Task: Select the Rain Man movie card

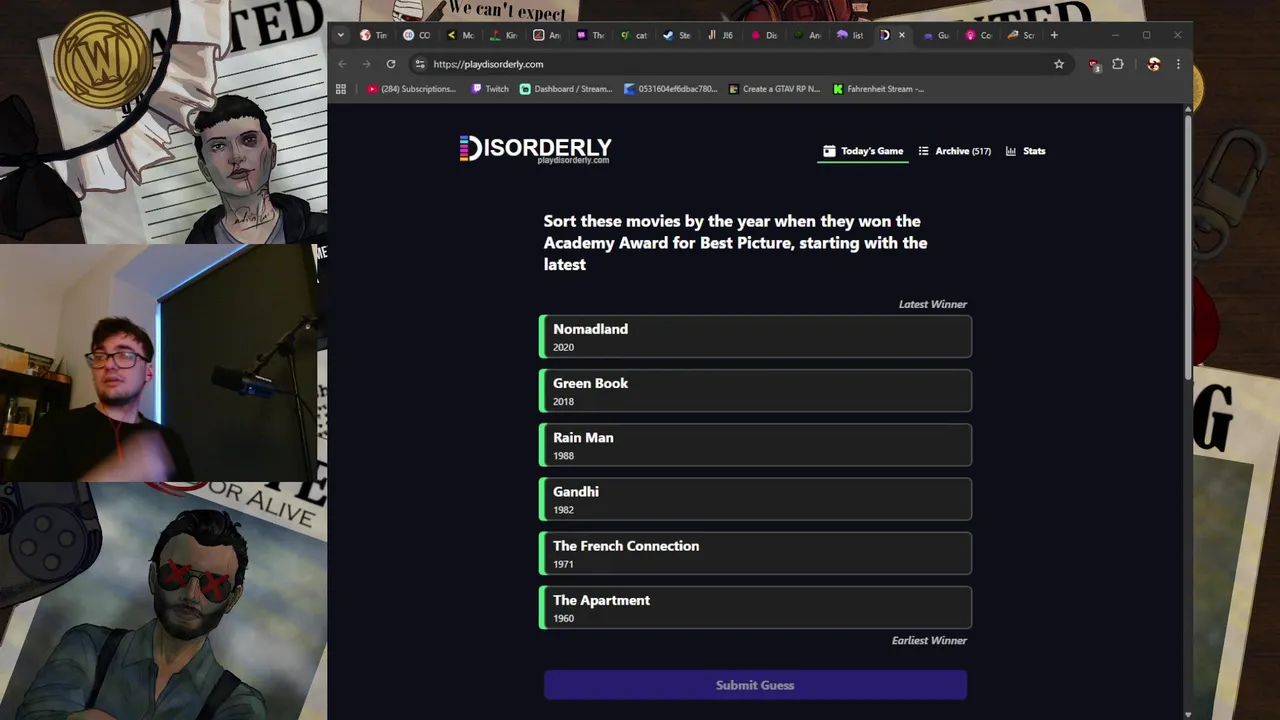Action: [x=755, y=445]
